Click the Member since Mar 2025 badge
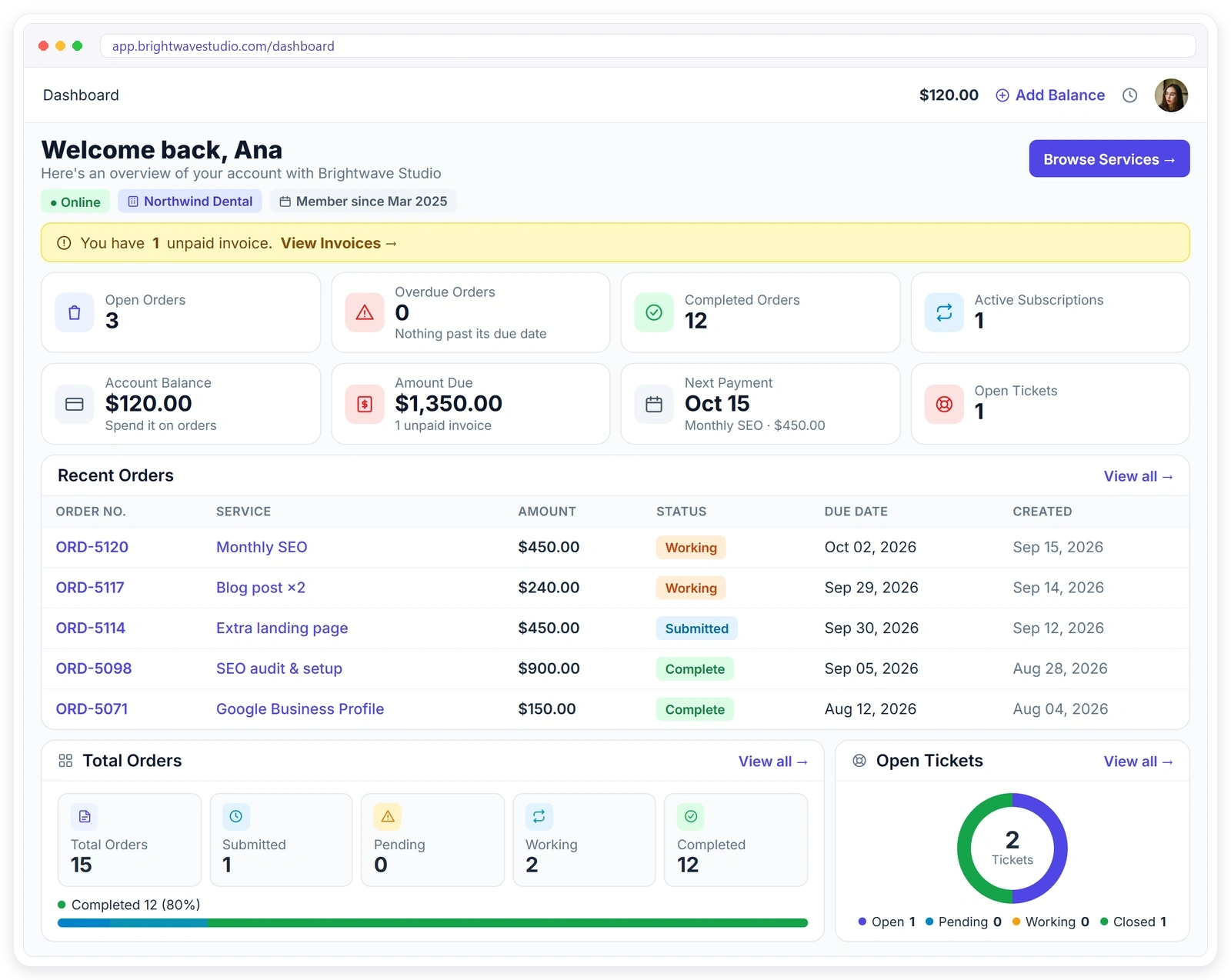The height and width of the screenshot is (980, 1231). tap(363, 202)
